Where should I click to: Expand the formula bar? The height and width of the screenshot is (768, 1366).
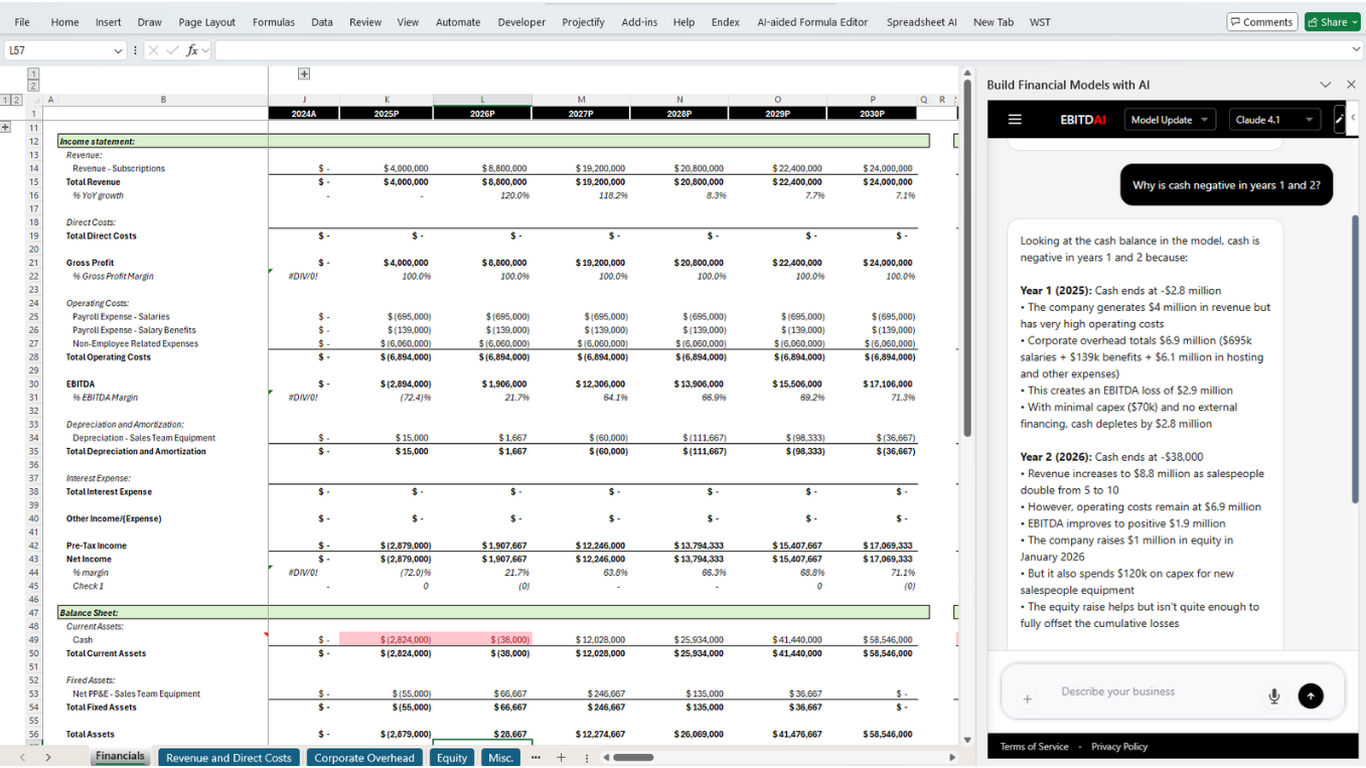(x=1357, y=50)
